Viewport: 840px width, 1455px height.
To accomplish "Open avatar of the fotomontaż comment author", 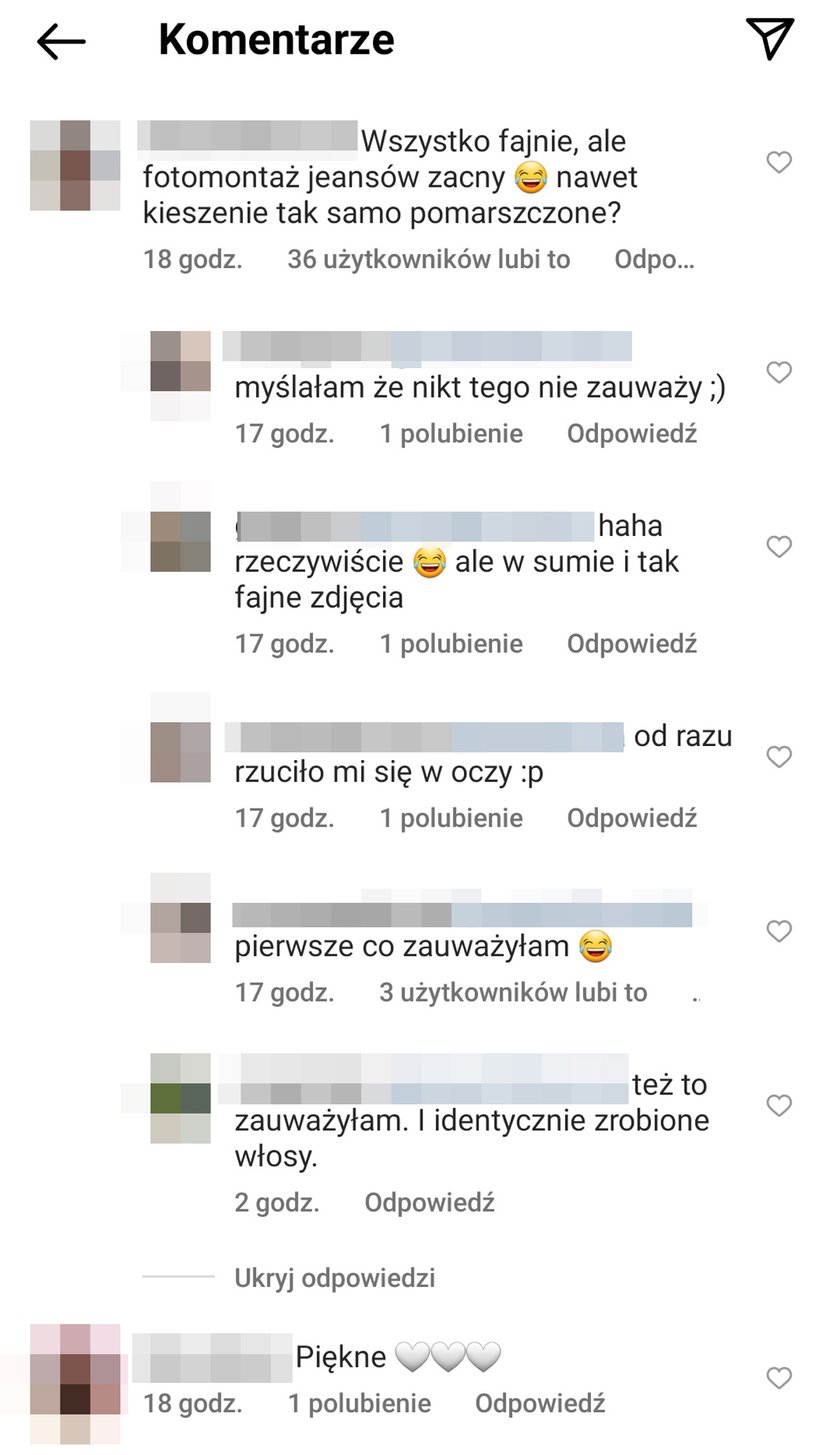I will pyautogui.click(x=75, y=165).
